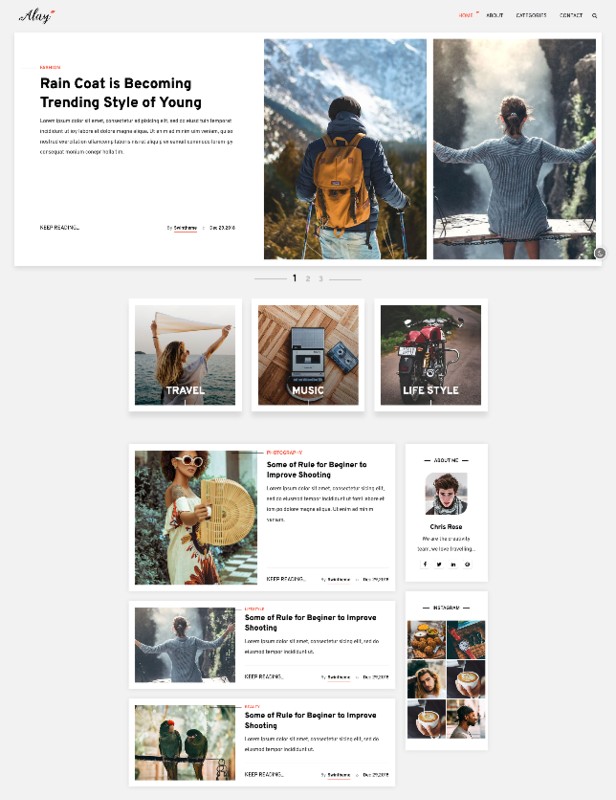Viewport: 616px width, 800px height.
Task: Open the Music category card
Action: click(308, 355)
